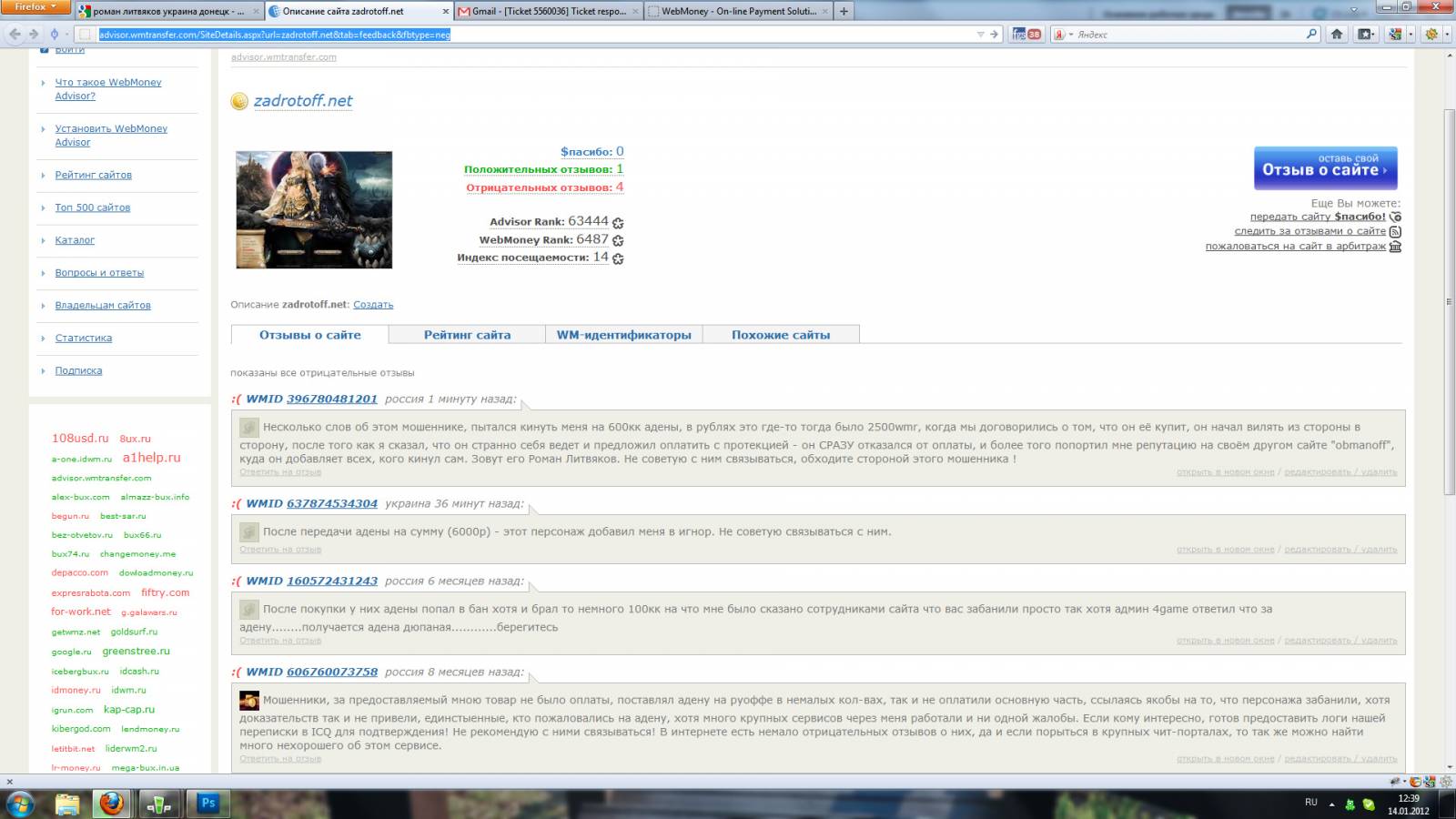Viewport: 1456px width, 819px height.
Task: Click '108usd.ru' in the red site list
Action: tap(80, 438)
